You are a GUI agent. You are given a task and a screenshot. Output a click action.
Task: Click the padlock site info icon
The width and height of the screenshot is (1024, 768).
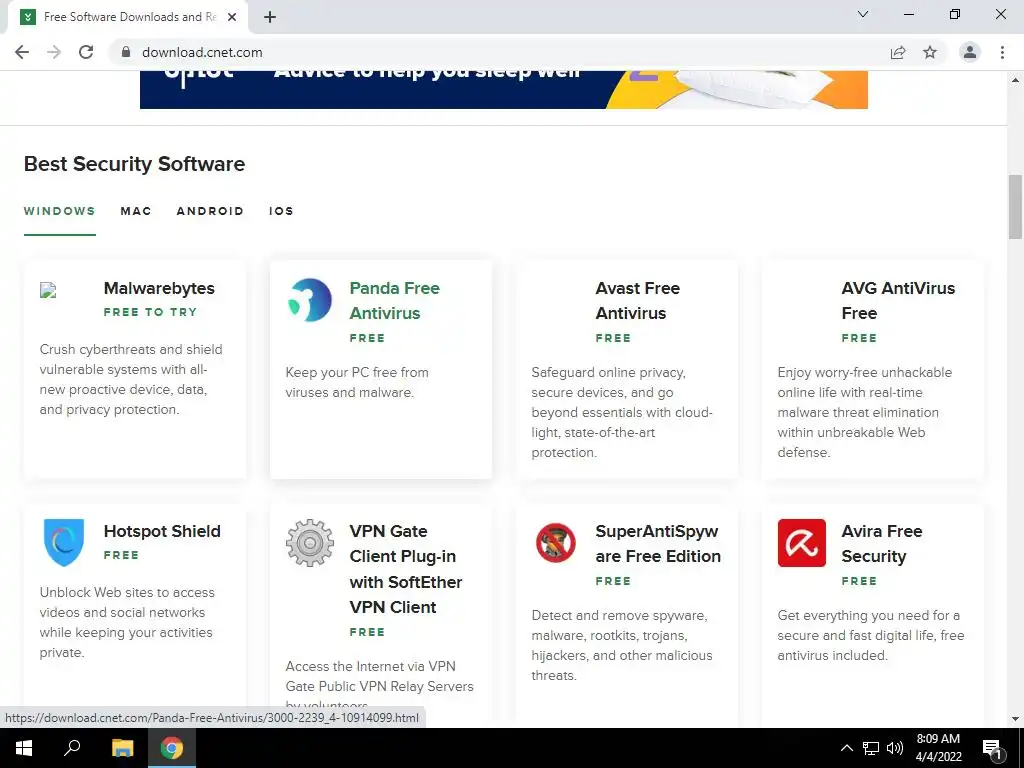(x=126, y=52)
